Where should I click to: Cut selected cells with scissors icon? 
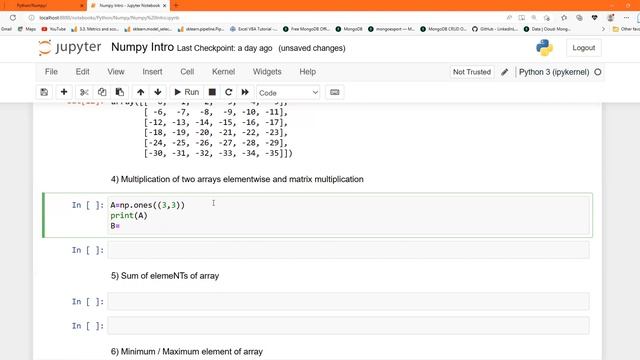coord(84,92)
